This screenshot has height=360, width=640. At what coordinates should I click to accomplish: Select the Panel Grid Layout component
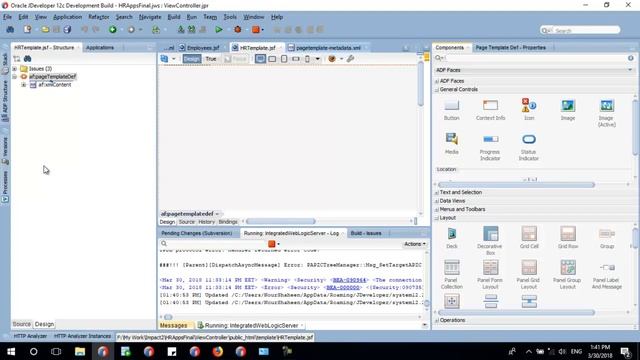[x=529, y=268]
